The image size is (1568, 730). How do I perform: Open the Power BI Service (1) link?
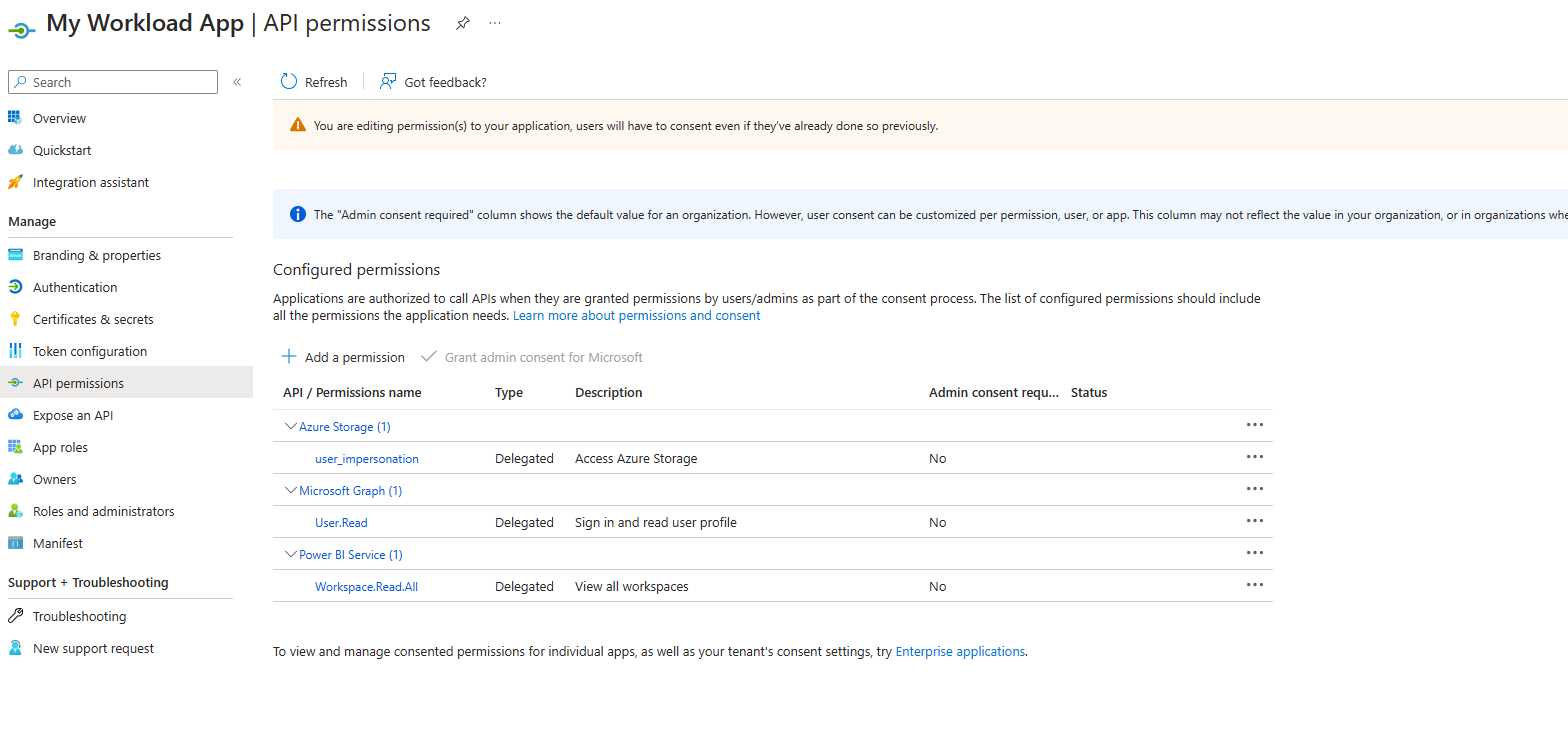point(350,554)
